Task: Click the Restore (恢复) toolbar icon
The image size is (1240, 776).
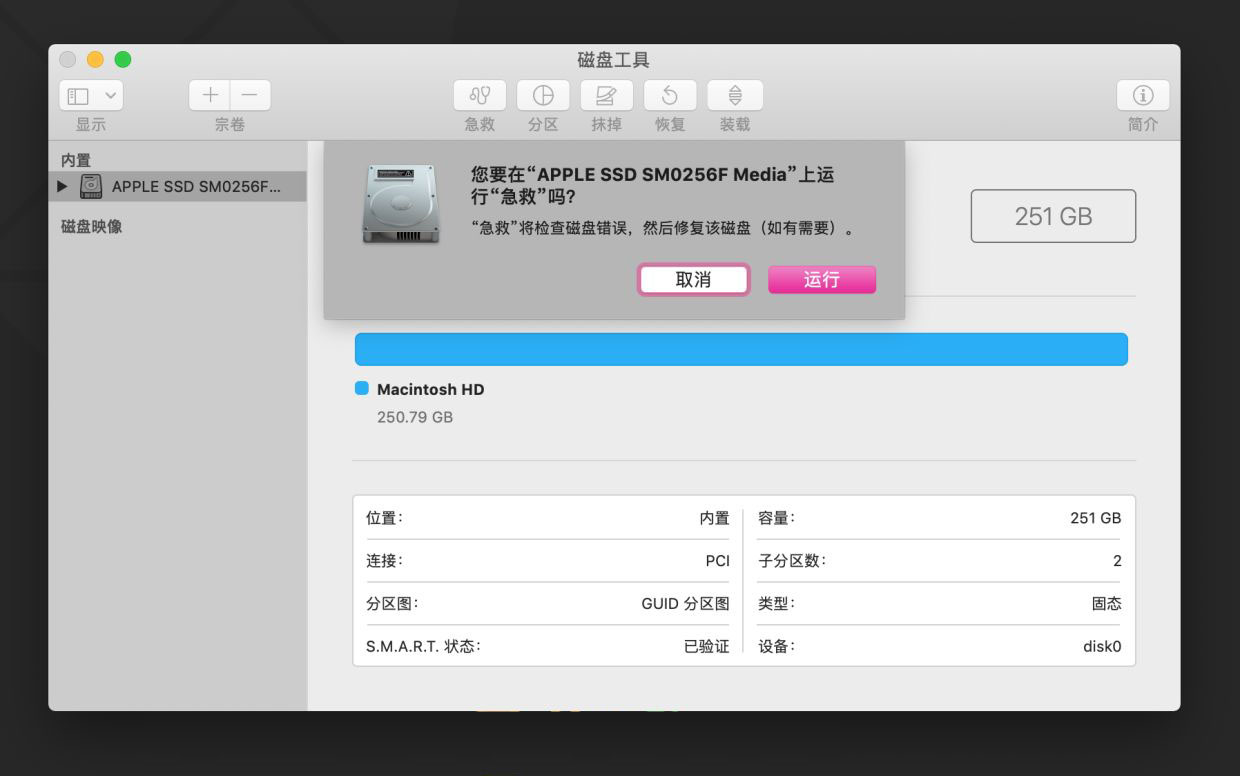Action: [670, 95]
